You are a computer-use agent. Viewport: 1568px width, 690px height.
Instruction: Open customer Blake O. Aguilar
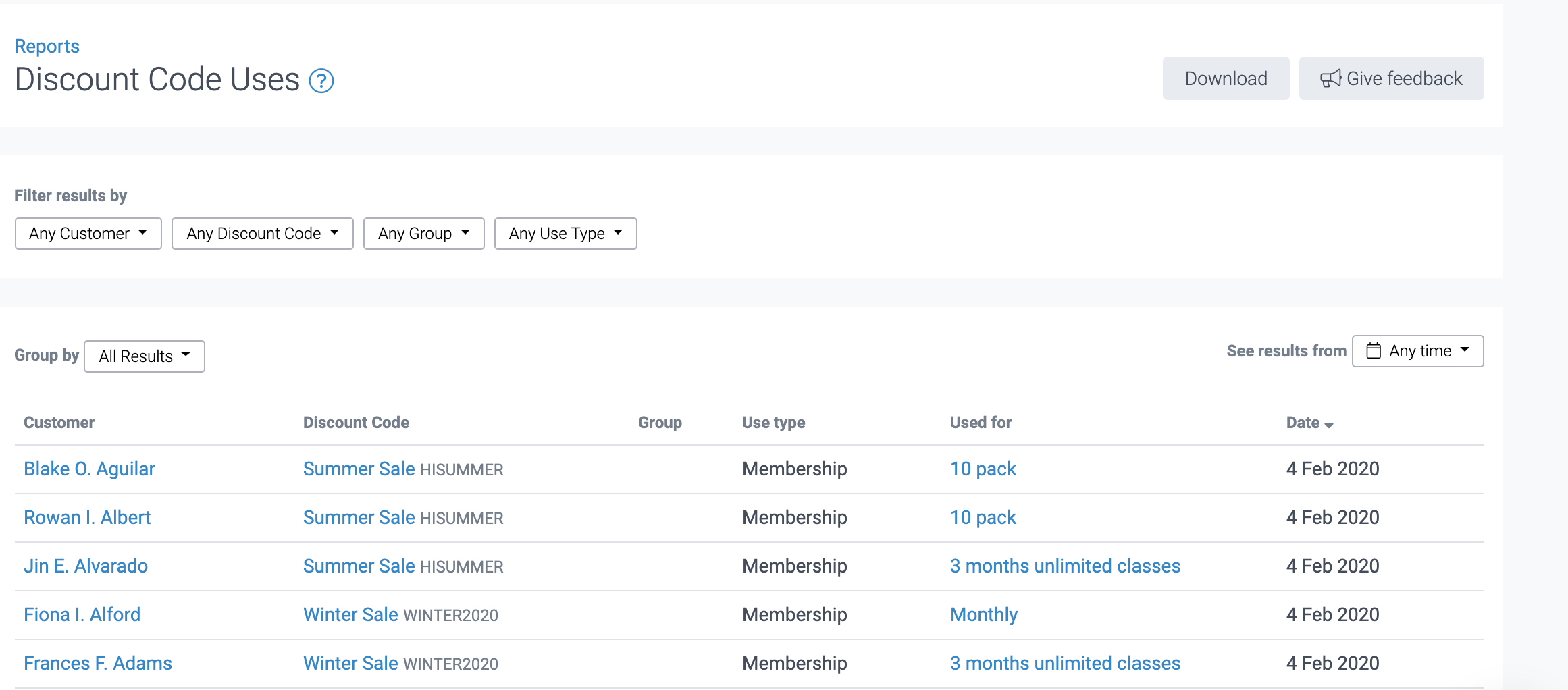point(89,469)
